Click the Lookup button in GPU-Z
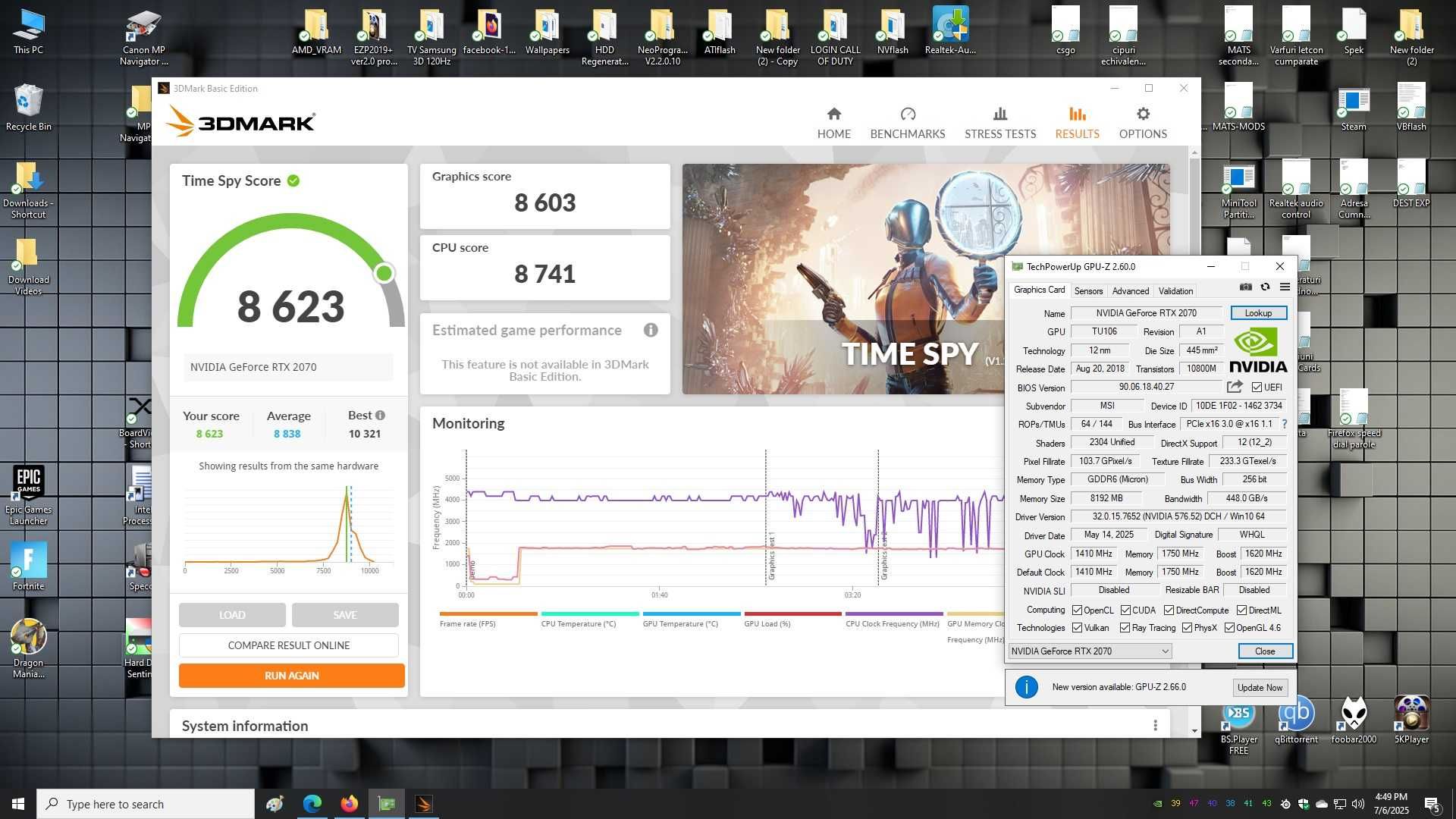1456x819 pixels. click(x=1258, y=313)
